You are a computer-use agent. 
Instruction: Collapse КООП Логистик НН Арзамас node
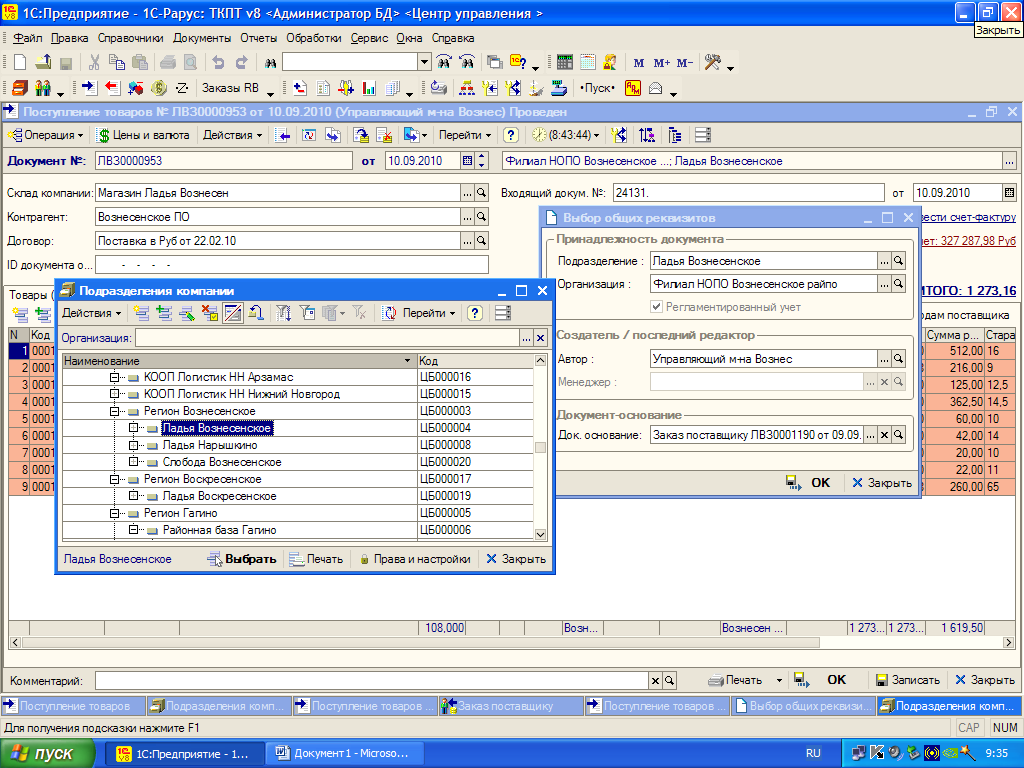(x=114, y=377)
